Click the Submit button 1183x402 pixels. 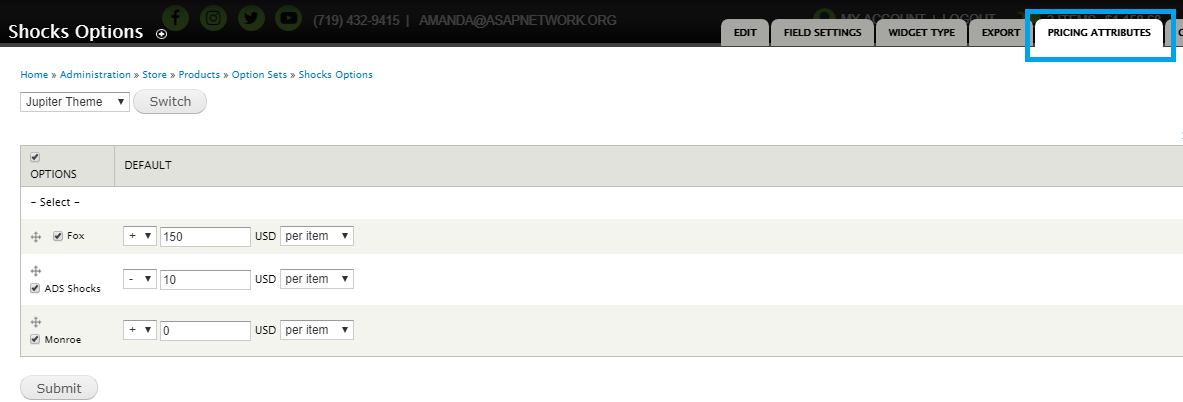59,388
